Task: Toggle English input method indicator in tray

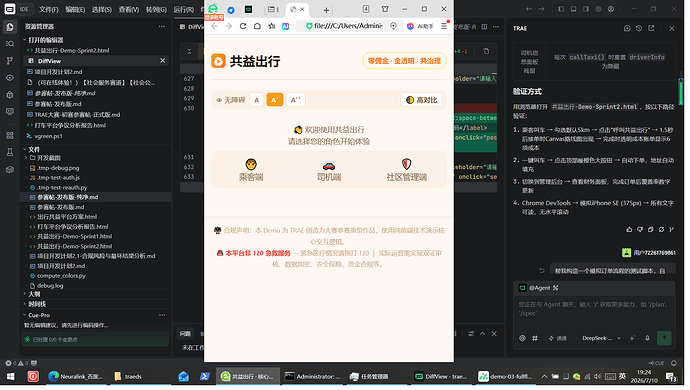Action: click(622, 376)
